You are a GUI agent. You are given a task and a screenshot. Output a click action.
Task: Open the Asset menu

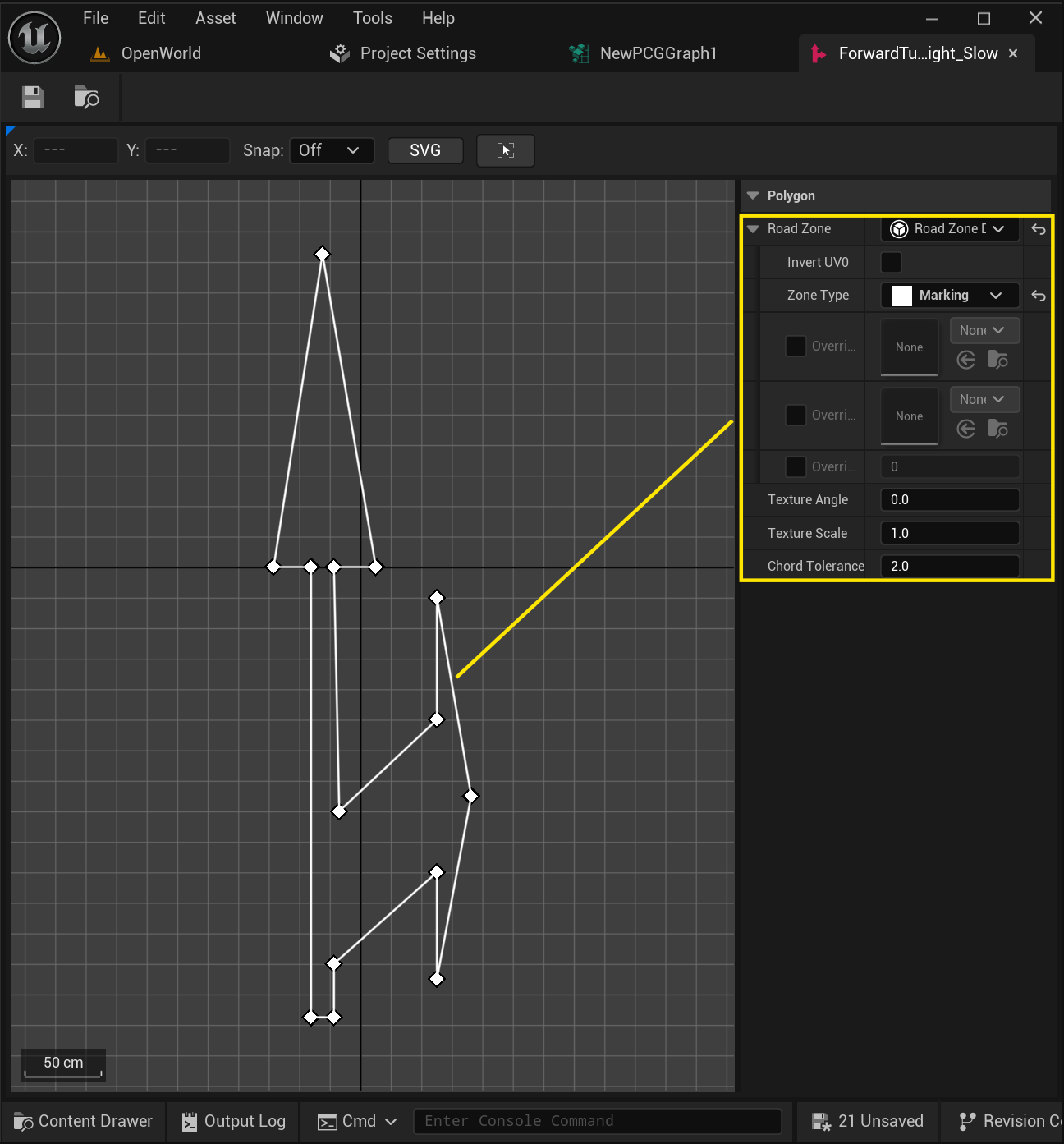pyautogui.click(x=216, y=18)
